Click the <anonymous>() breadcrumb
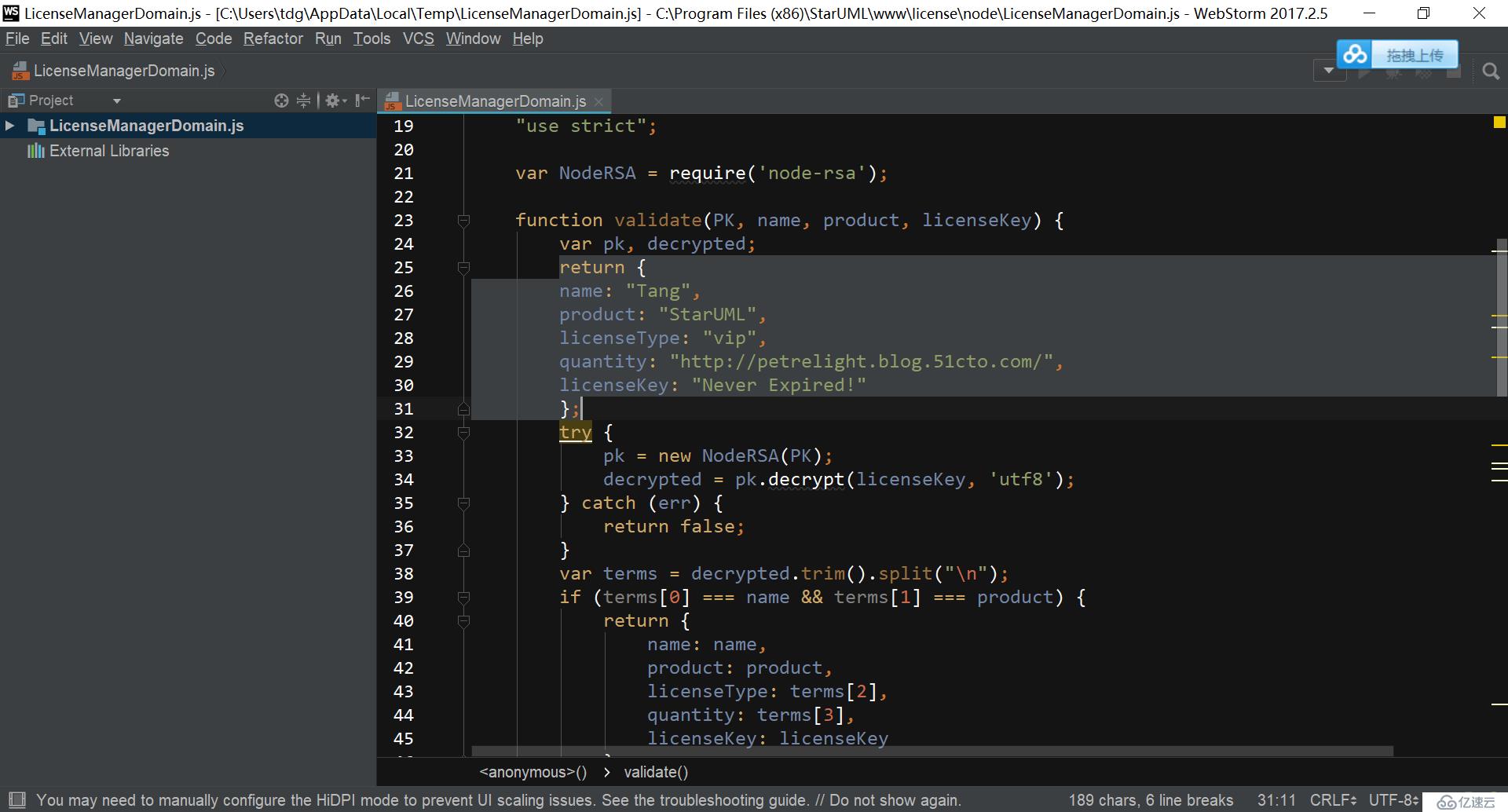1508x812 pixels. pos(533,772)
